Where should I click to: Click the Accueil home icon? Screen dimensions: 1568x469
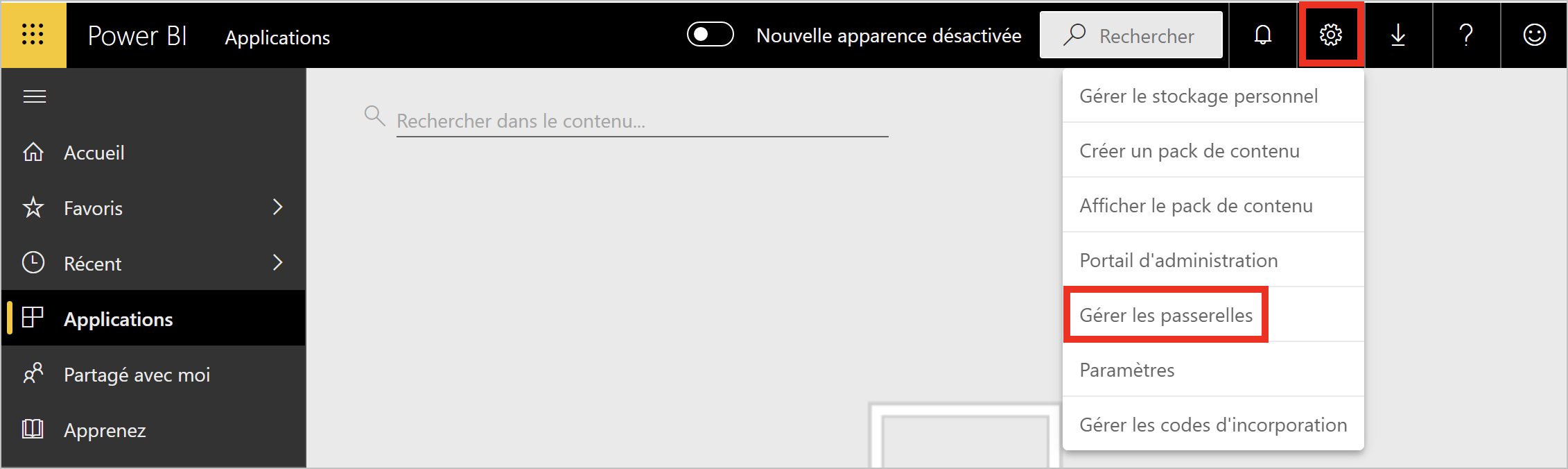[x=33, y=152]
